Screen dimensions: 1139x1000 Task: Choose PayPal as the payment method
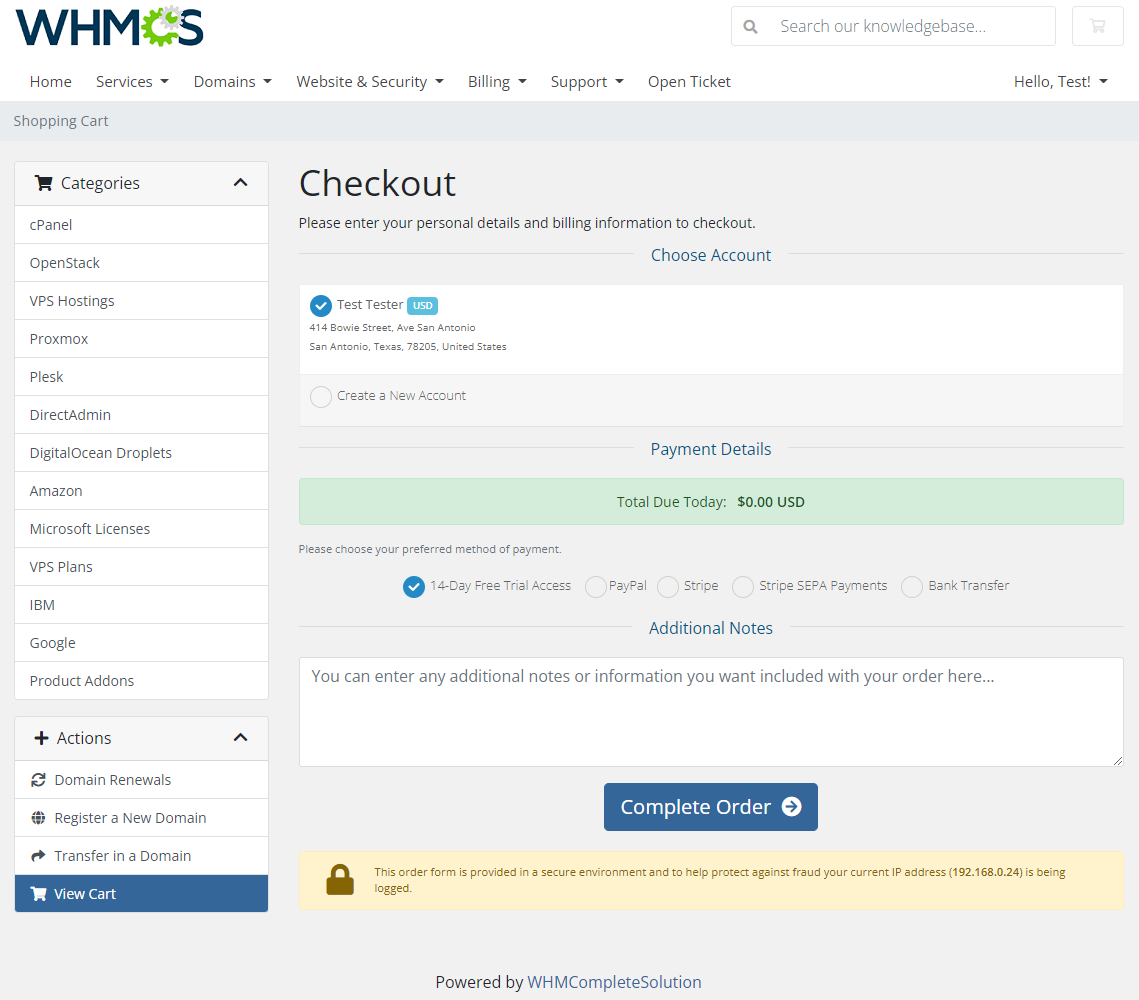pos(595,587)
